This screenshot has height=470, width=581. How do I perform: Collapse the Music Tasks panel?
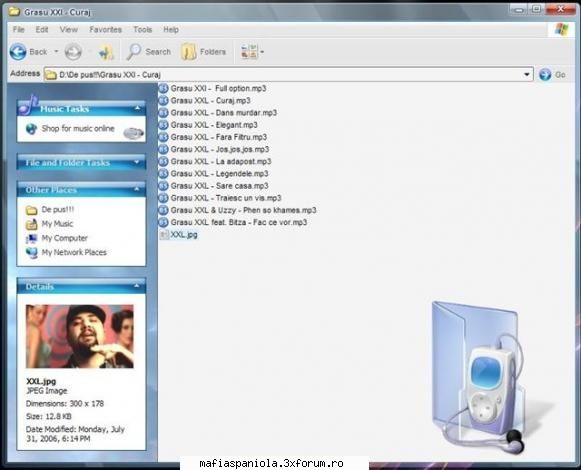tap(137, 108)
